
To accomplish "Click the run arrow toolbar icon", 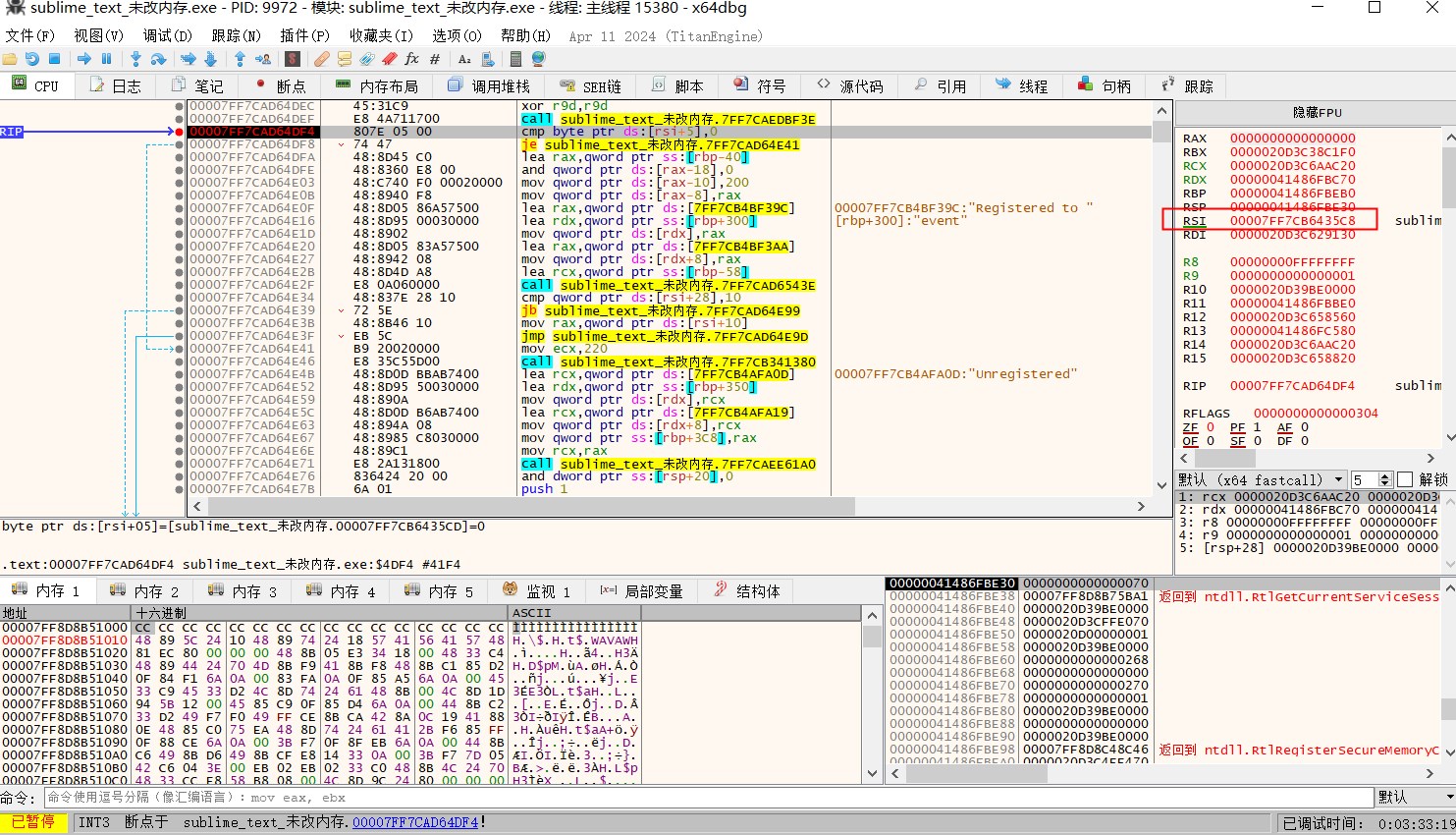I will pos(84,59).
